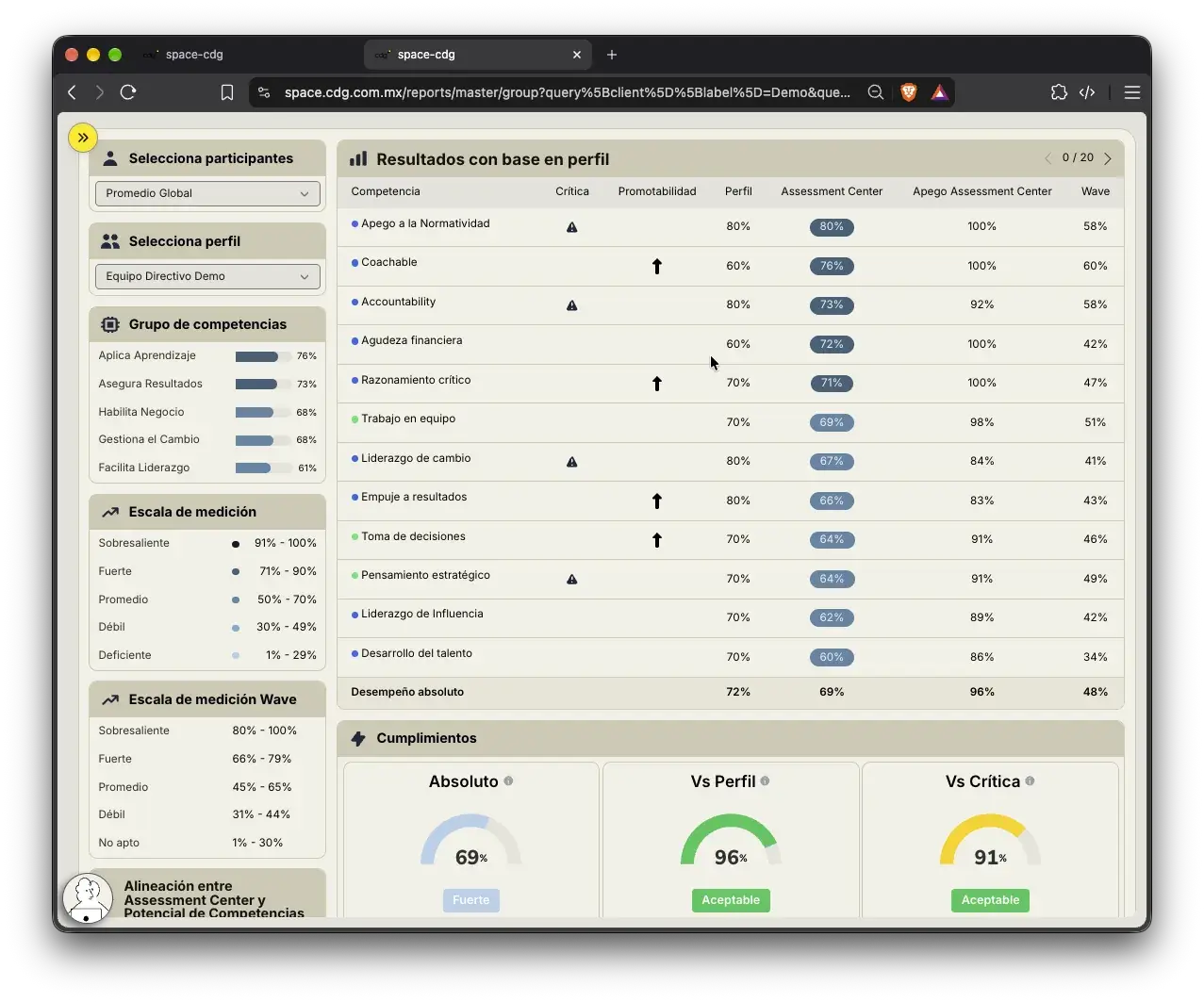Sort by Assessment Center column header
Image resolution: width=1204 pixels, height=1002 pixels.
(832, 191)
